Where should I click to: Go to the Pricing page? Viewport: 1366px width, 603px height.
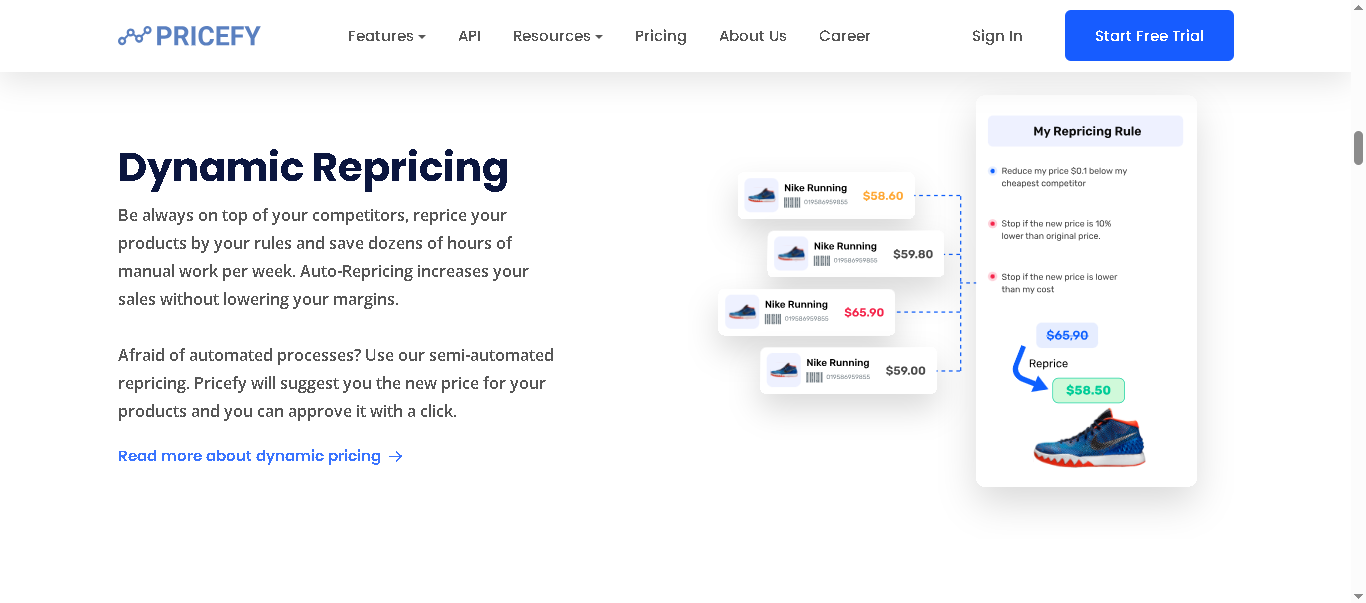[x=660, y=36]
